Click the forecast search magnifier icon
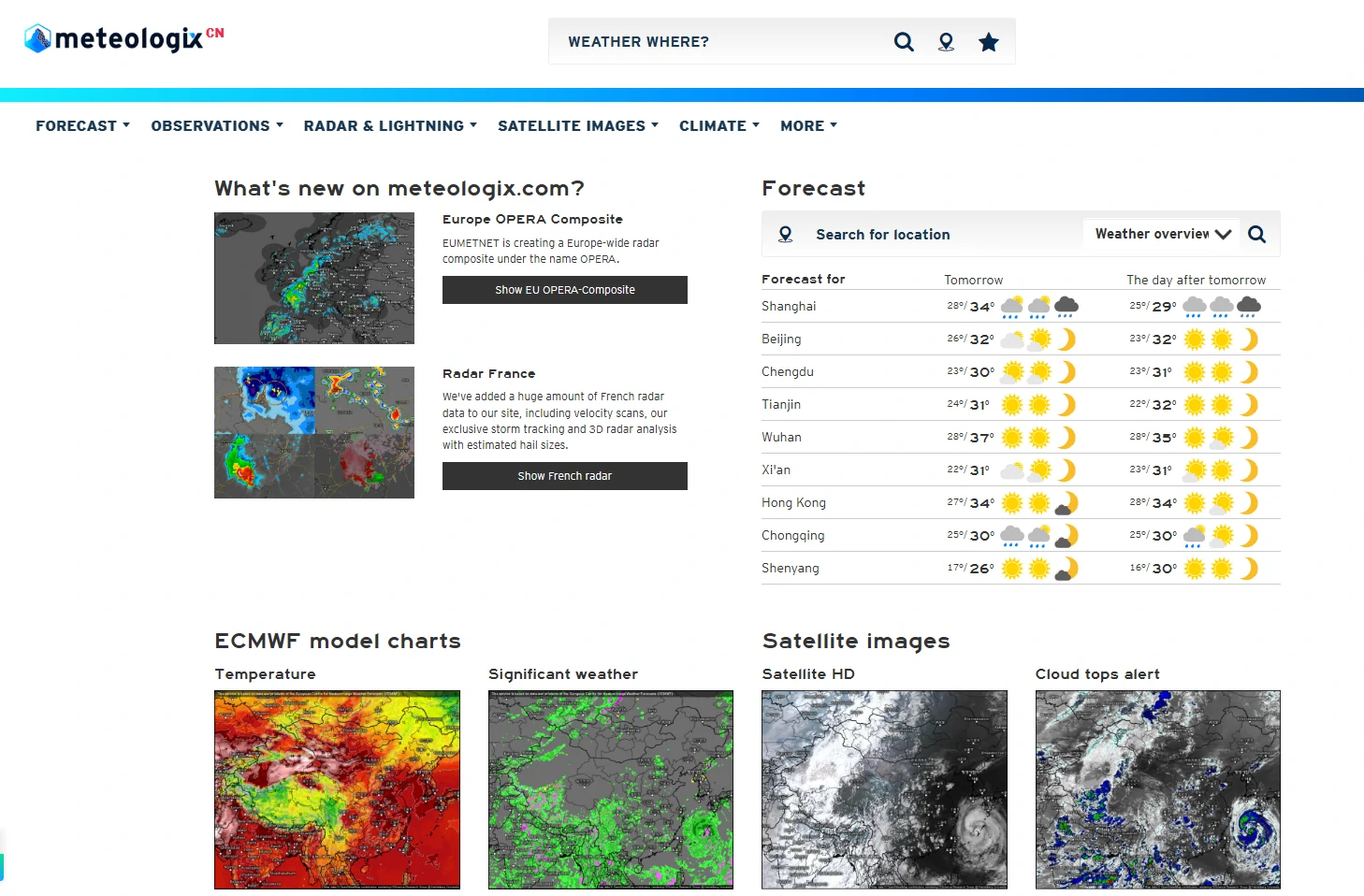 [1257, 234]
